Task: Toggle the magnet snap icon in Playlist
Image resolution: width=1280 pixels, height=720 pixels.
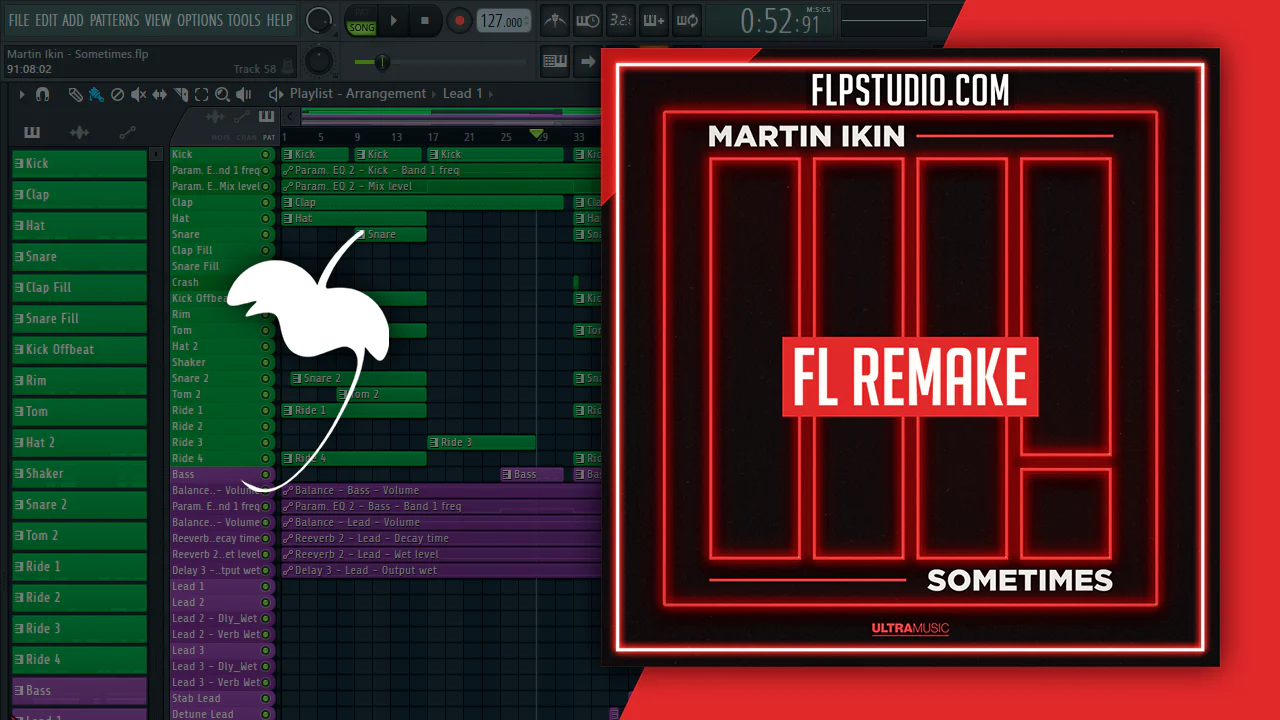Action: (x=42, y=94)
